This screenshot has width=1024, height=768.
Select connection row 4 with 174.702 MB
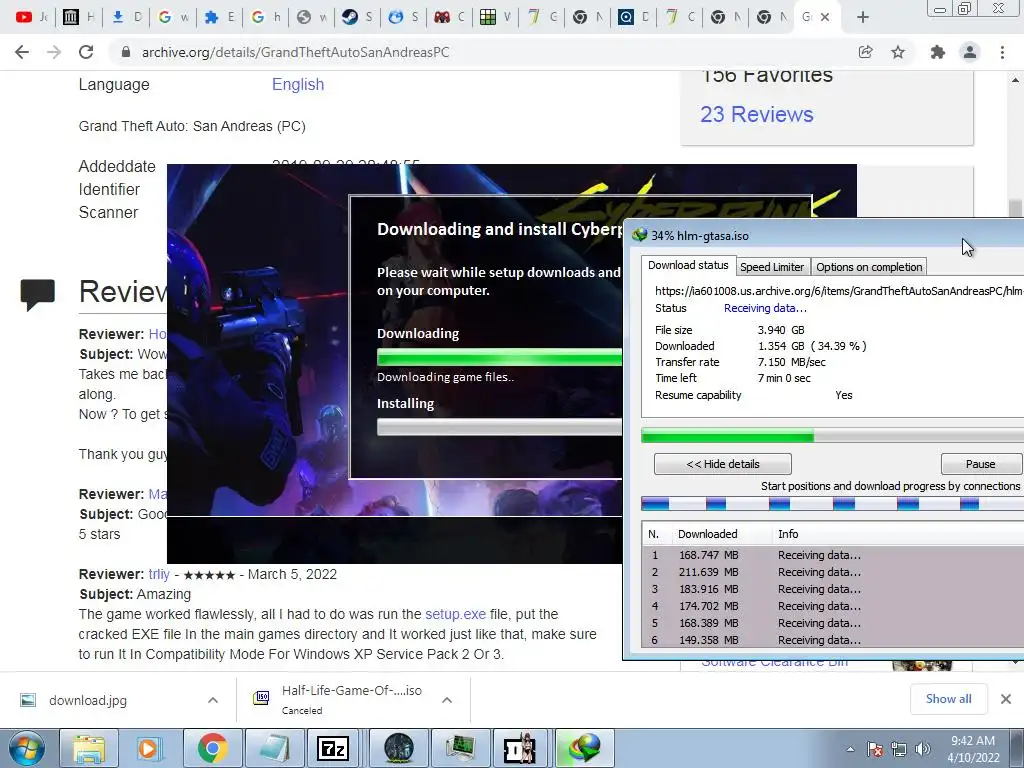[833, 606]
